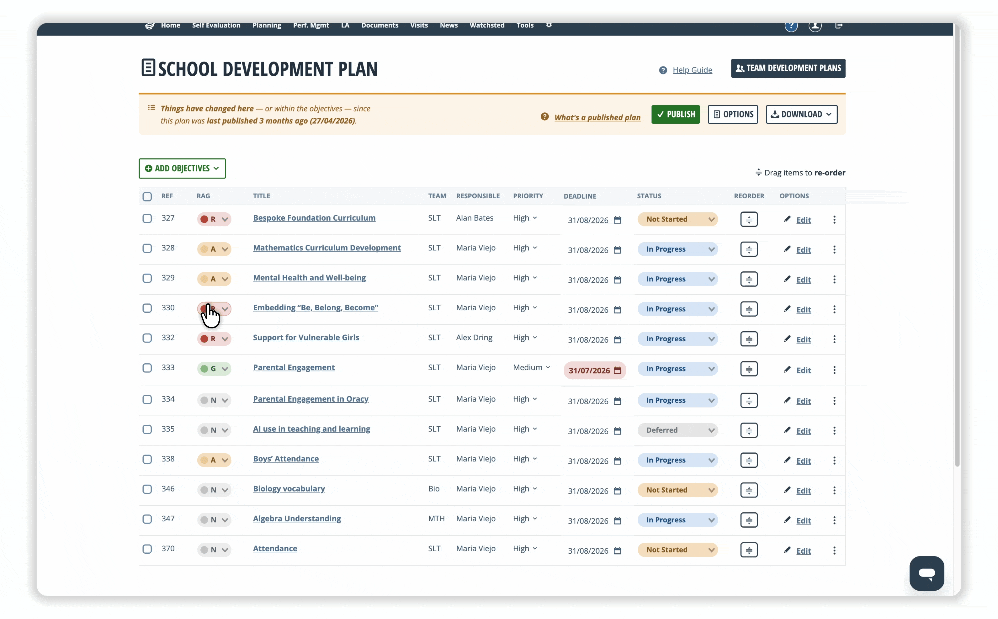Open priority dropdown for Alex Dring's objective

click(x=525, y=338)
